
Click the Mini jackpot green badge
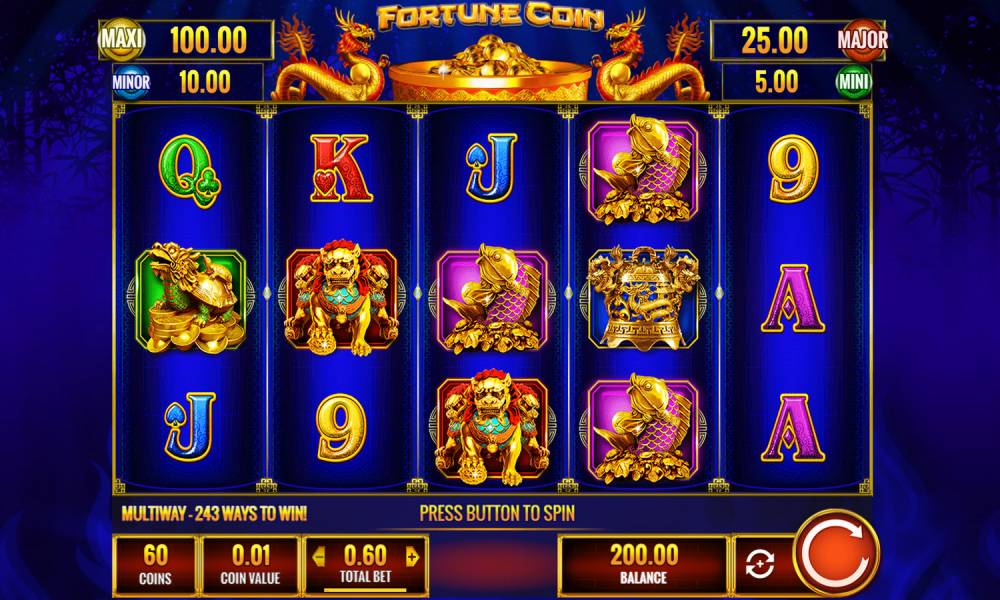[x=854, y=82]
